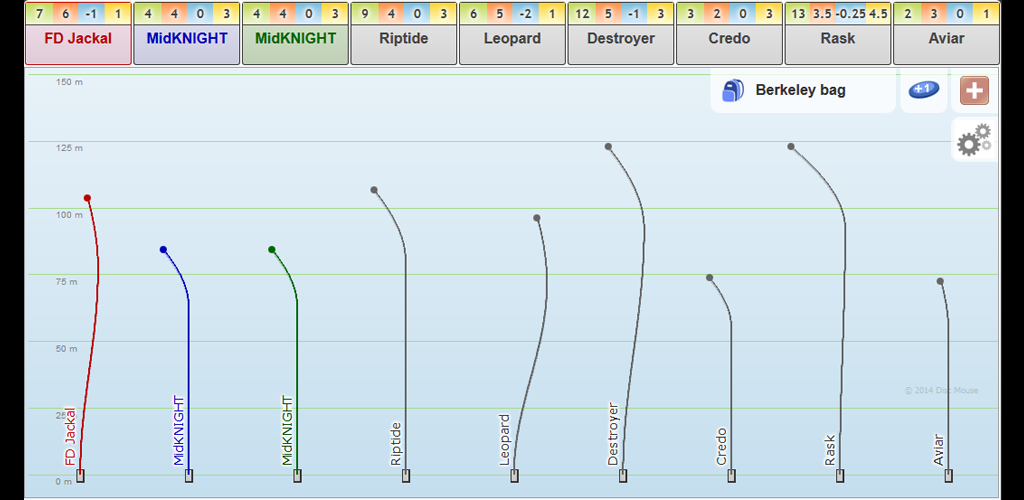
Task: Click the blue MidKNIGHT tee marker at 0 m
Action: (189, 476)
